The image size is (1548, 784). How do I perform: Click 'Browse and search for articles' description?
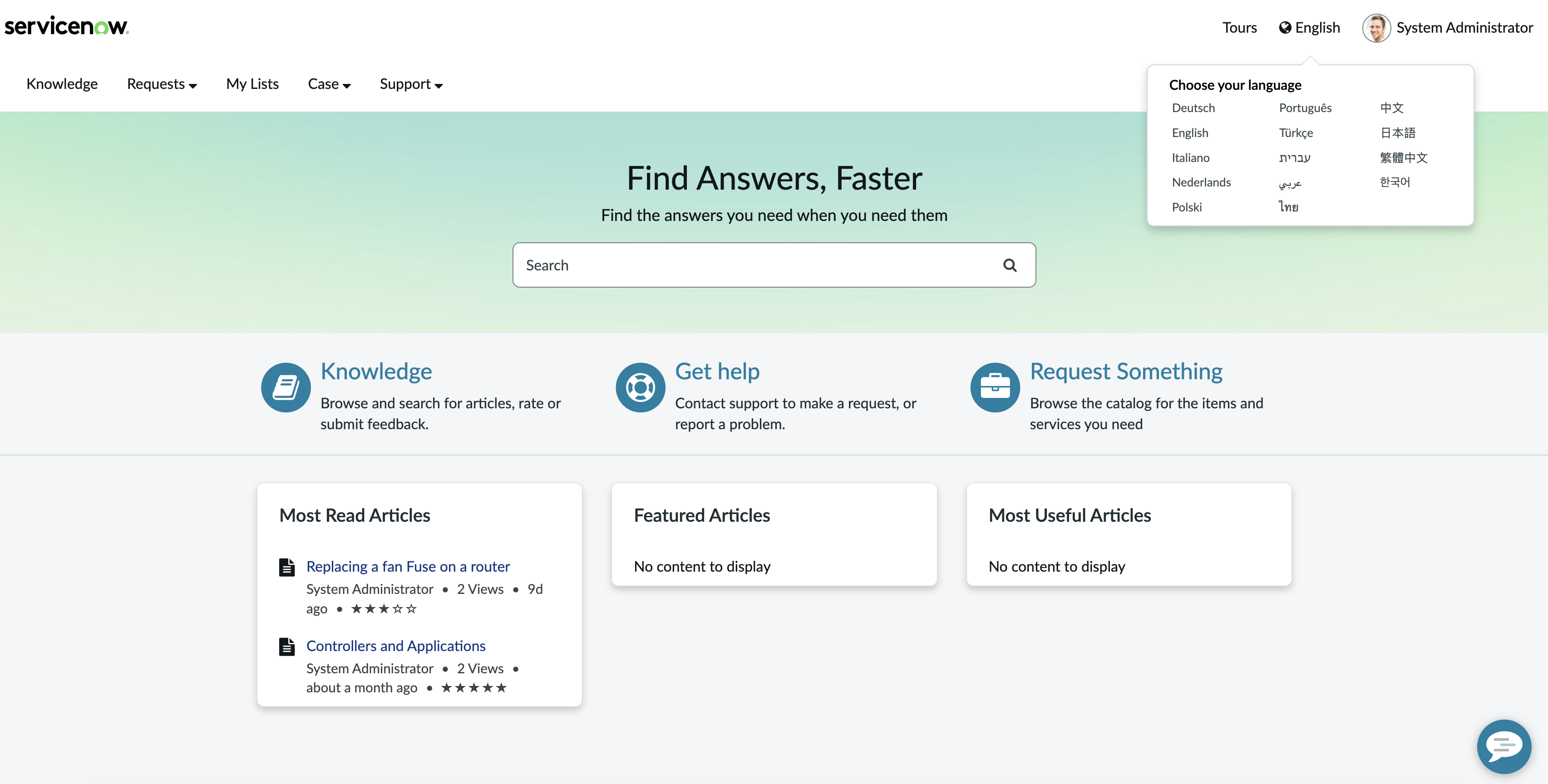point(440,414)
